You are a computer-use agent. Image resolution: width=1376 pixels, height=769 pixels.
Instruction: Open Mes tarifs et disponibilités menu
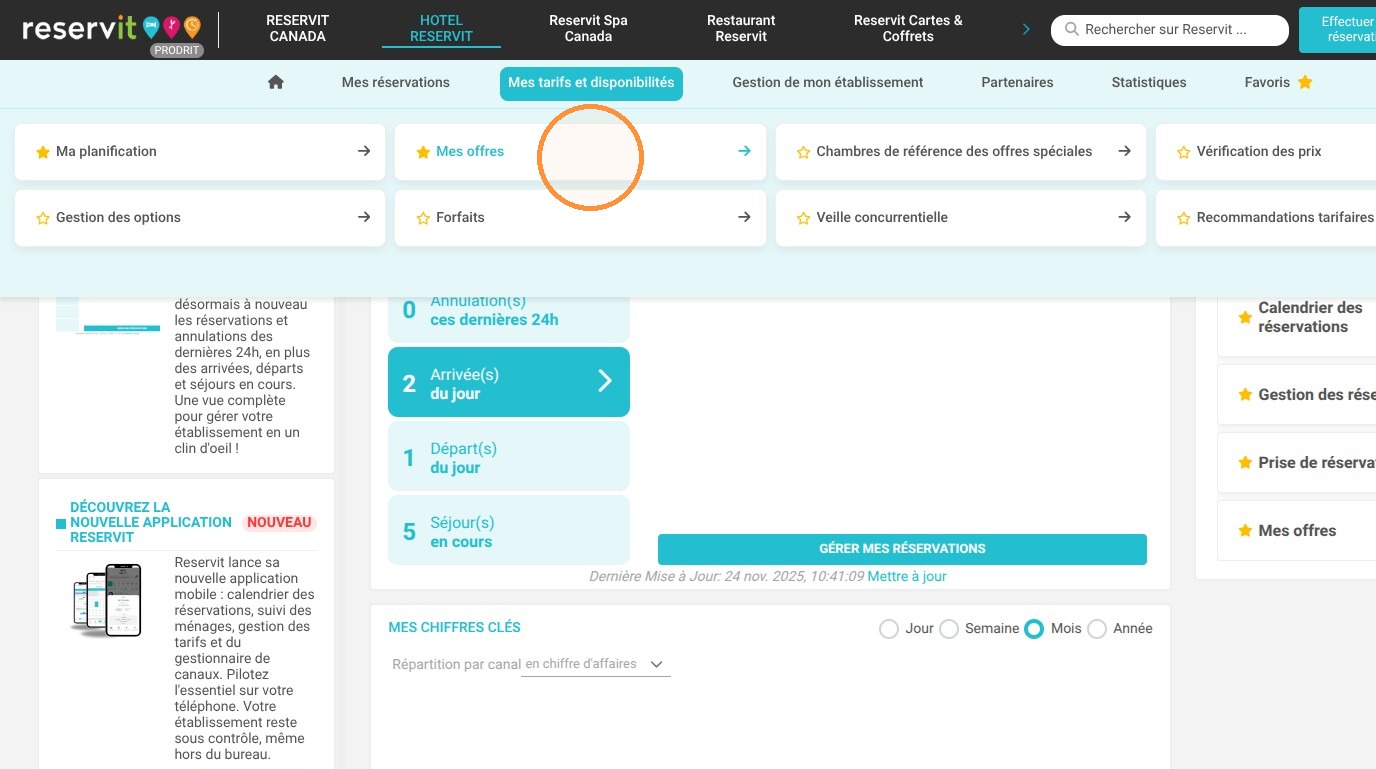pos(591,83)
